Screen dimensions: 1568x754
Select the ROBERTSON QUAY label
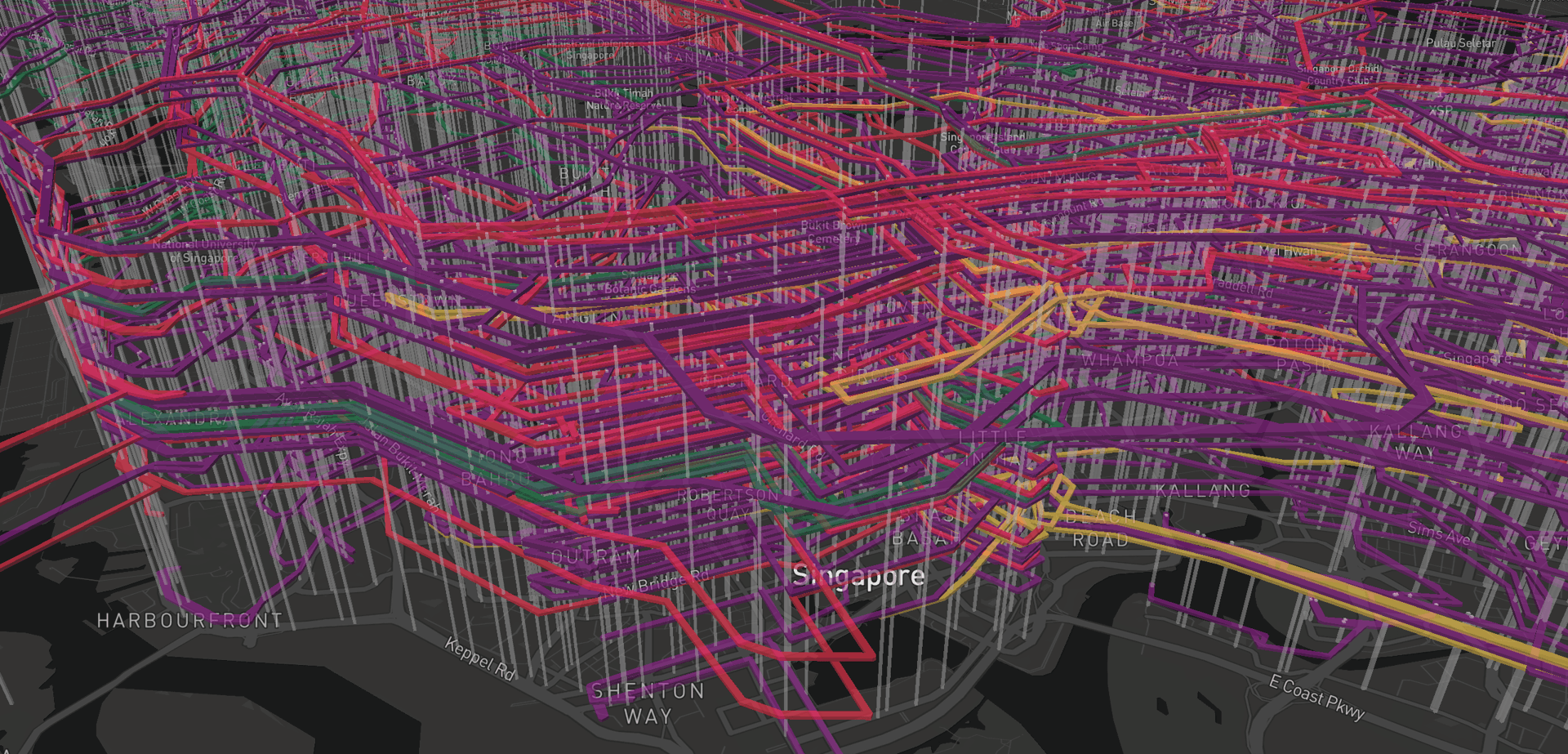728,505
